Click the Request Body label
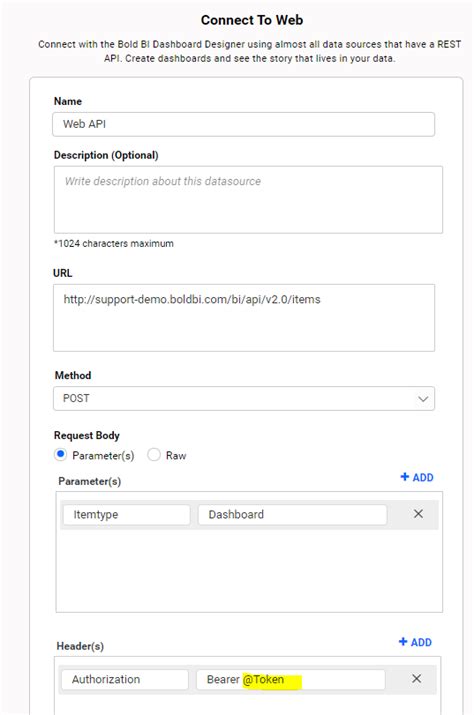Image resolution: width=474 pixels, height=715 pixels. pyautogui.click(x=87, y=435)
